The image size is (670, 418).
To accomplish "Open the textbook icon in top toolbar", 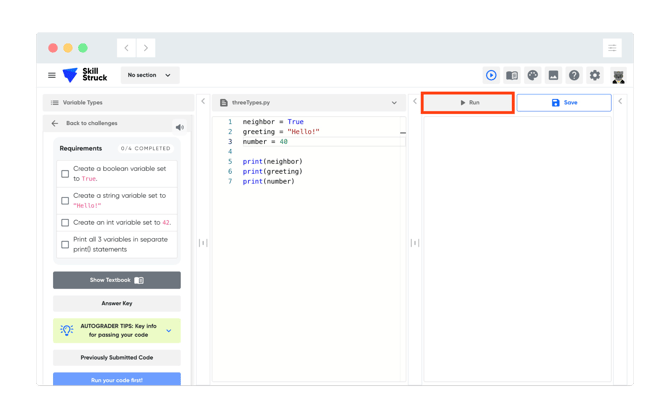I will [x=512, y=76].
